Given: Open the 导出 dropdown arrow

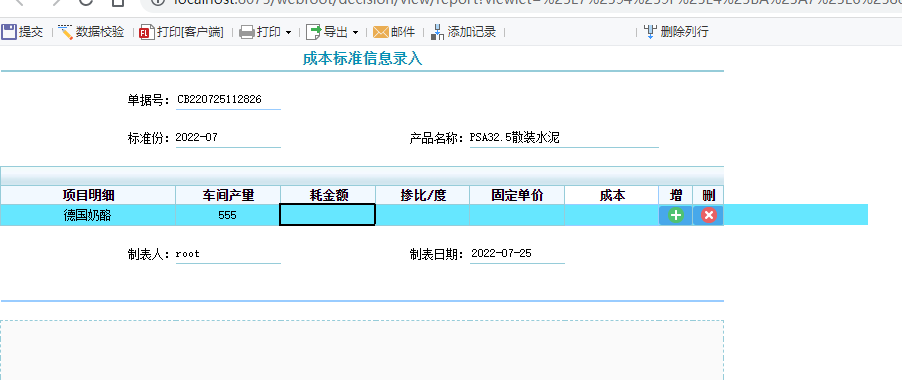Looking at the screenshot, I should click(356, 33).
